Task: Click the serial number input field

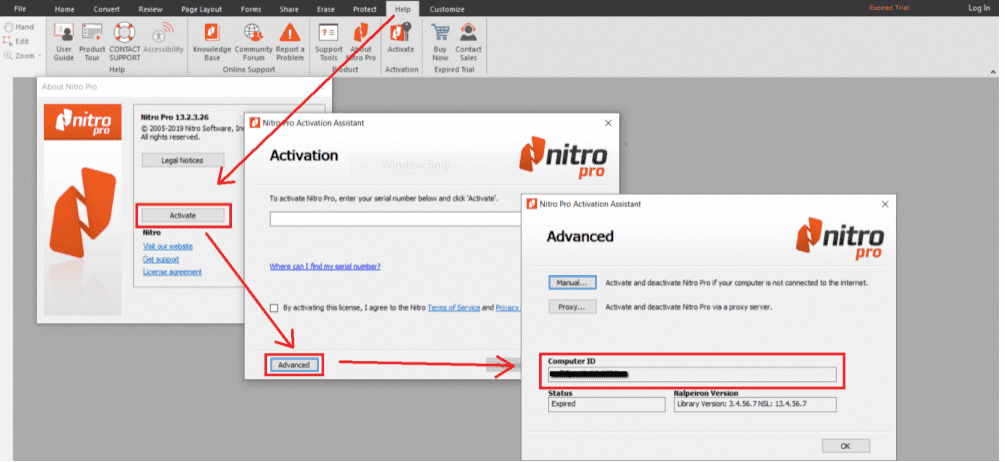Action: pos(396,219)
